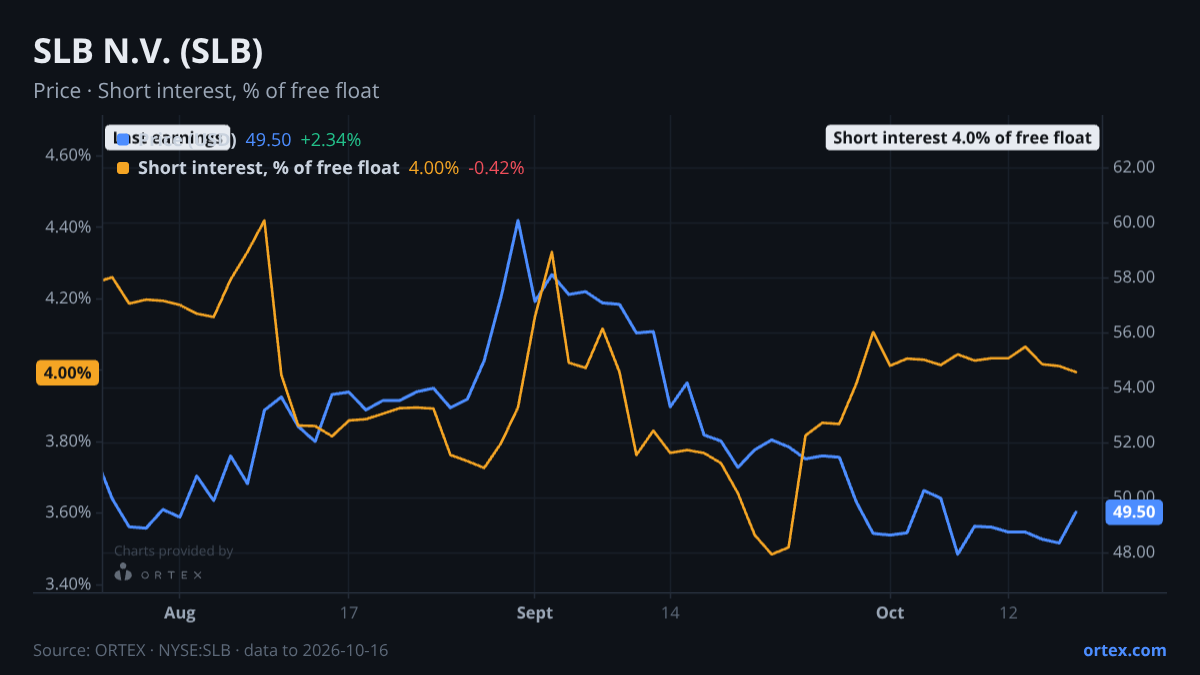This screenshot has height=675, width=1200.
Task: Click the 3.60% left axis label
Action: 69,512
